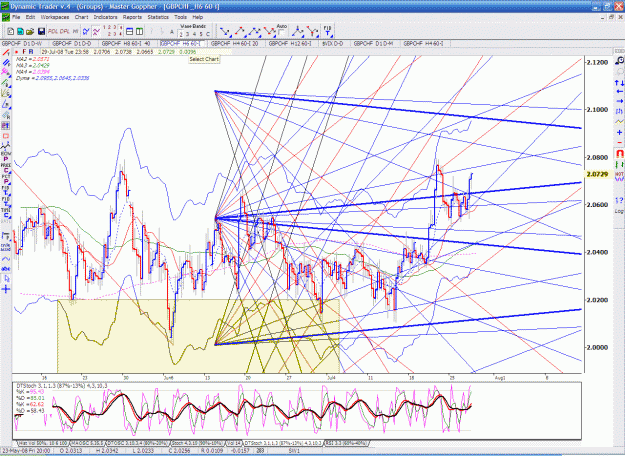Click the red dot record icon
This screenshot has height=456, width=625.
tap(17, 52)
